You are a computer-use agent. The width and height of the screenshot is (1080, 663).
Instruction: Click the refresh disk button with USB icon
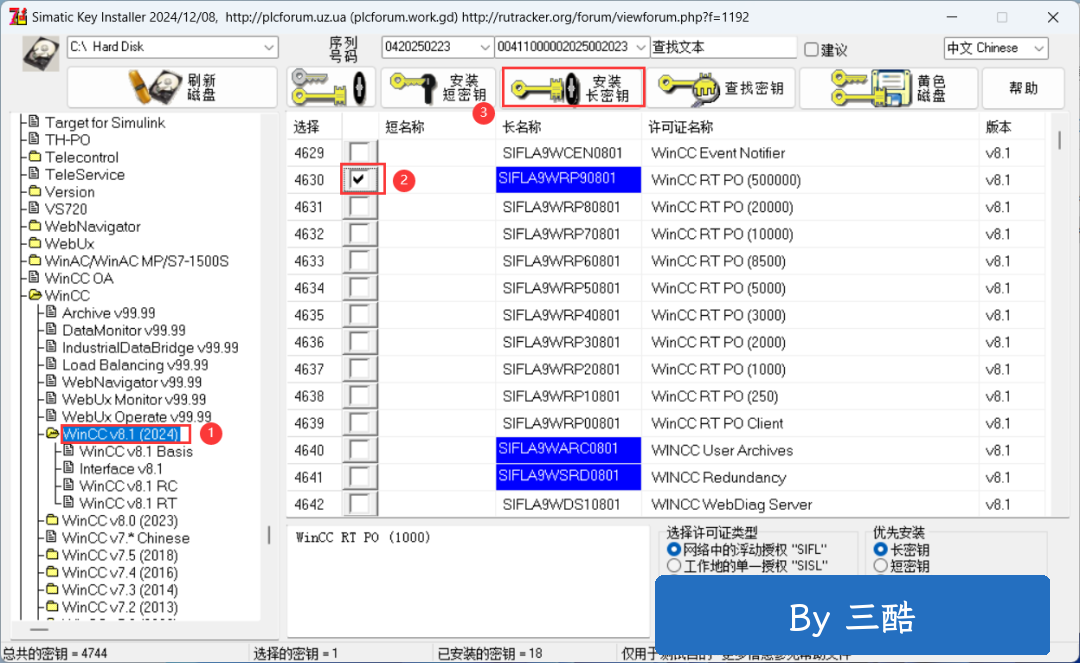pos(172,87)
